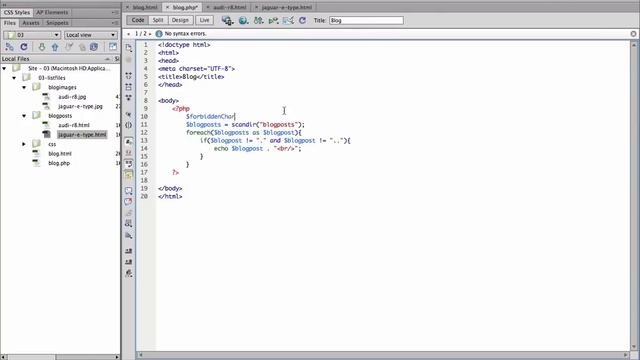Click the Move or Convert CSS icon

[129, 236]
